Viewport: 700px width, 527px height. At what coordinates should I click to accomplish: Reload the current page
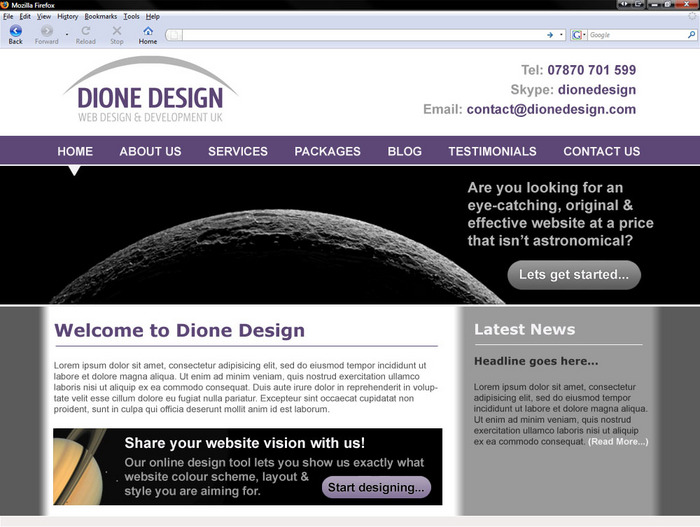pos(86,31)
